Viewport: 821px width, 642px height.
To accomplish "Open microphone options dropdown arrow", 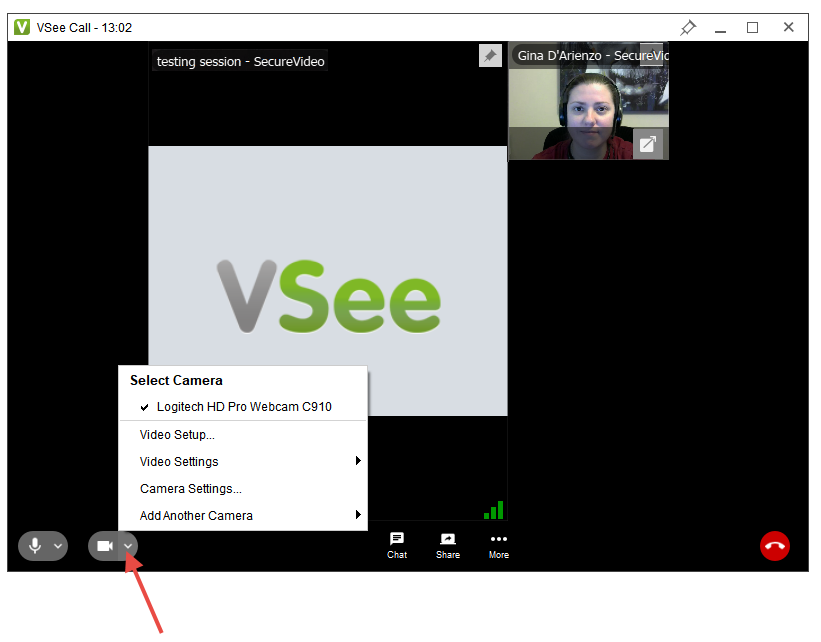I will point(58,546).
